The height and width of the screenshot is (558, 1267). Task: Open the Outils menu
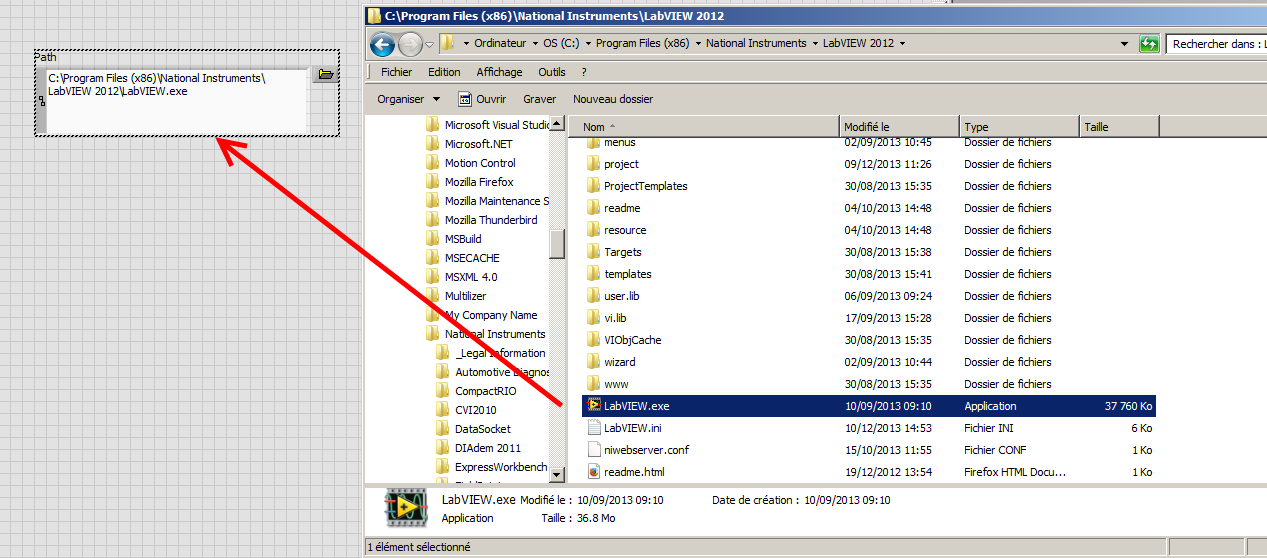(x=552, y=72)
